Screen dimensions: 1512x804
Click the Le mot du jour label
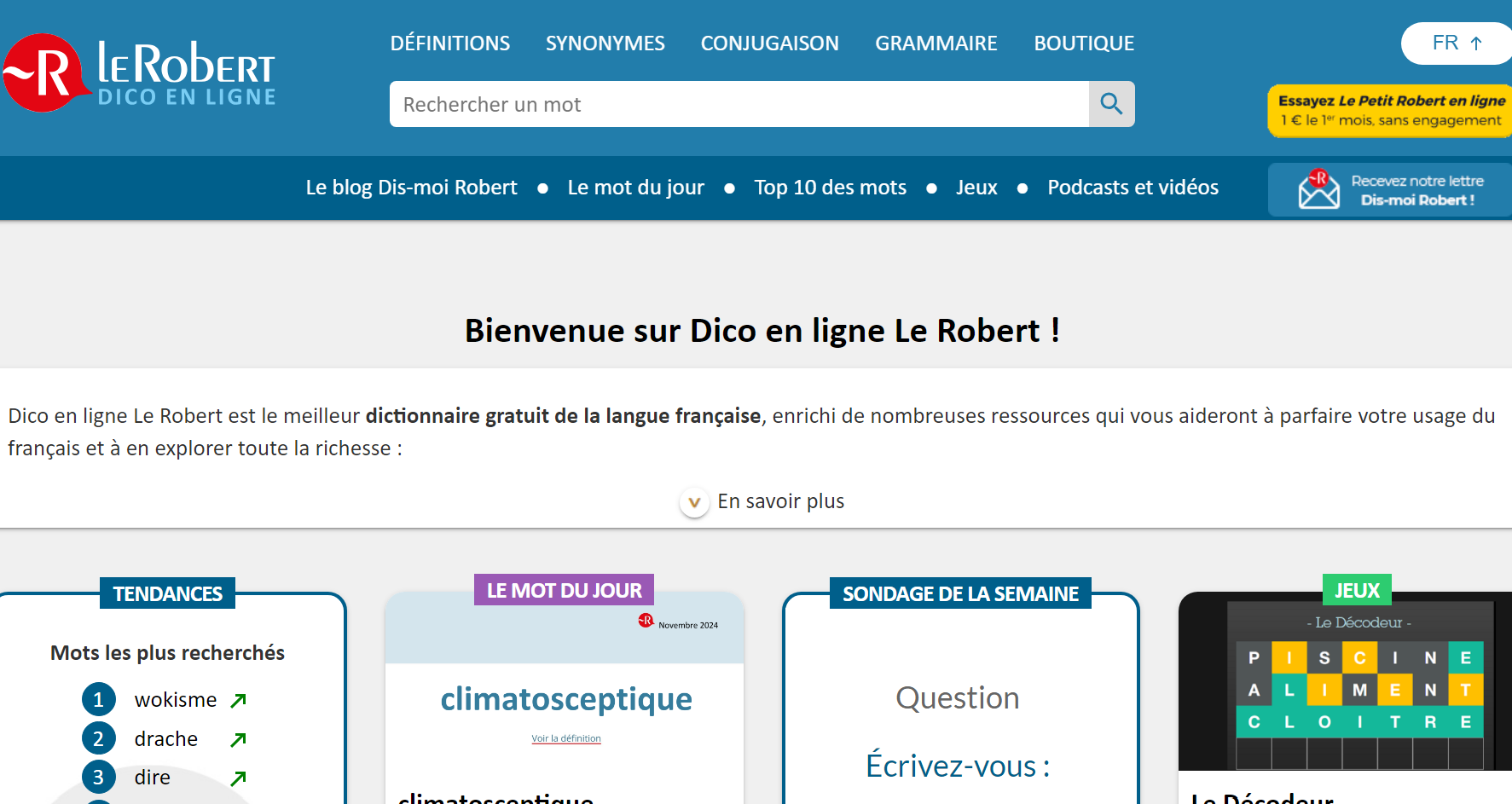coord(565,590)
